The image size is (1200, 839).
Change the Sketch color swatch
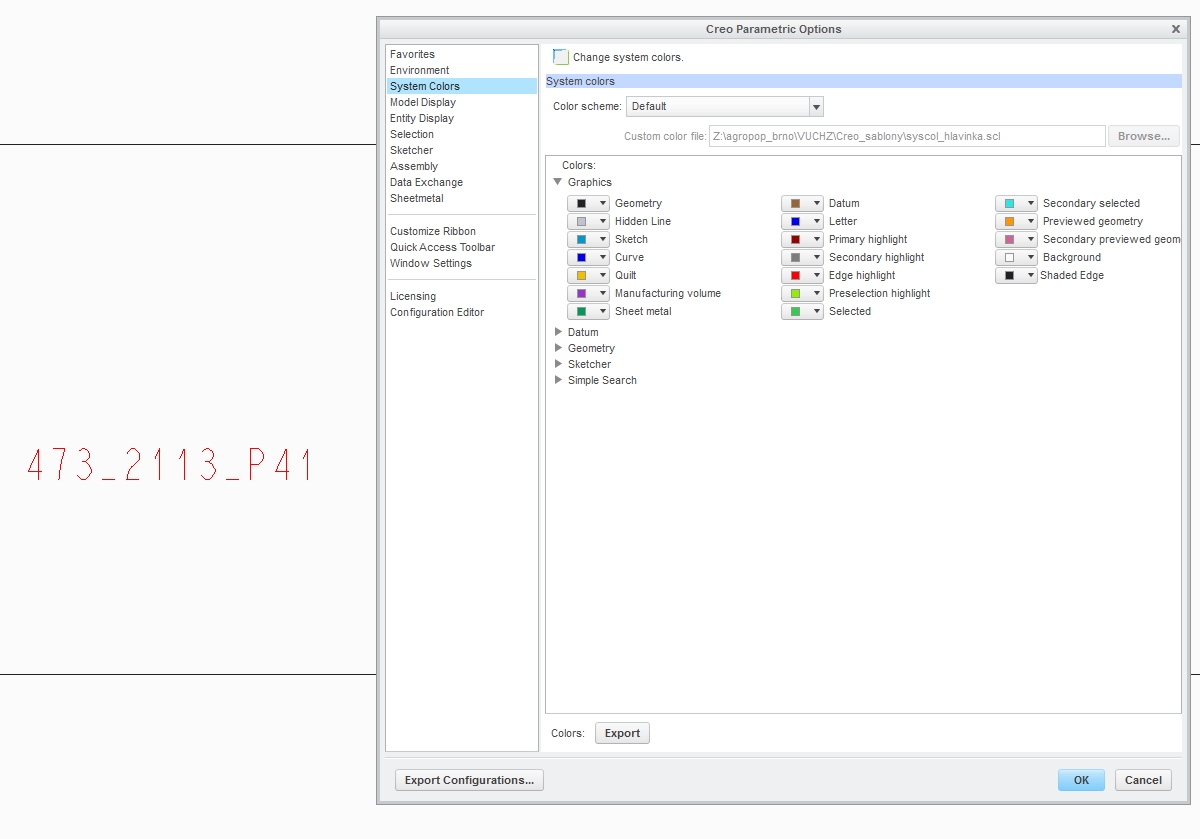pyautogui.click(x=588, y=239)
